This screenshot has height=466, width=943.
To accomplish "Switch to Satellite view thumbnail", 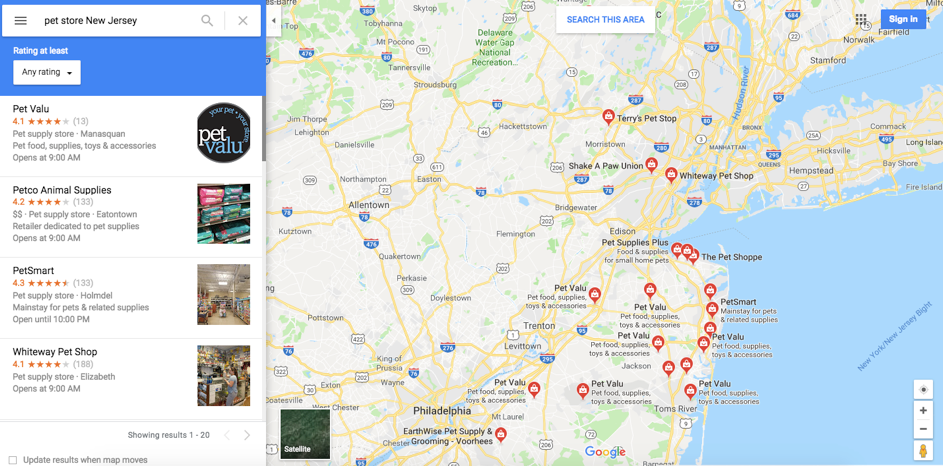I will tap(306, 434).
